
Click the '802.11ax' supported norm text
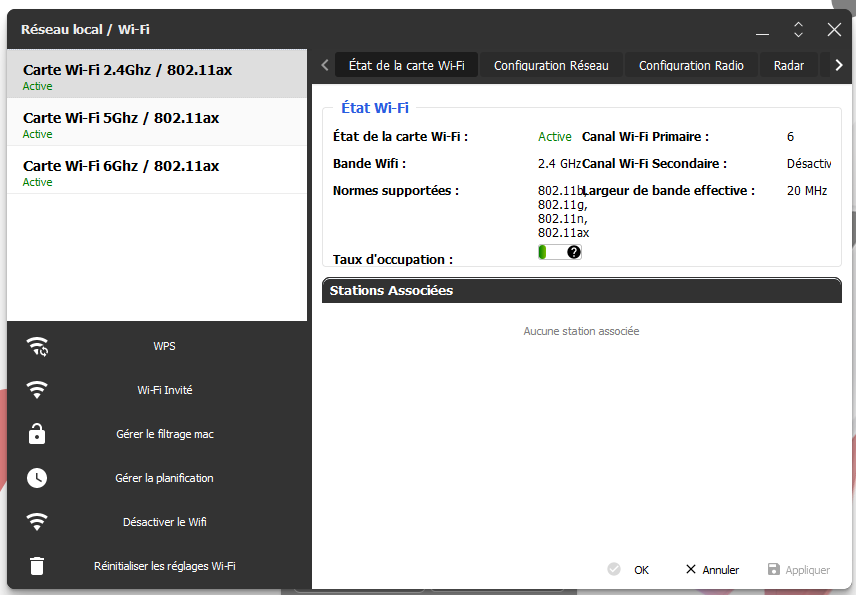563,233
